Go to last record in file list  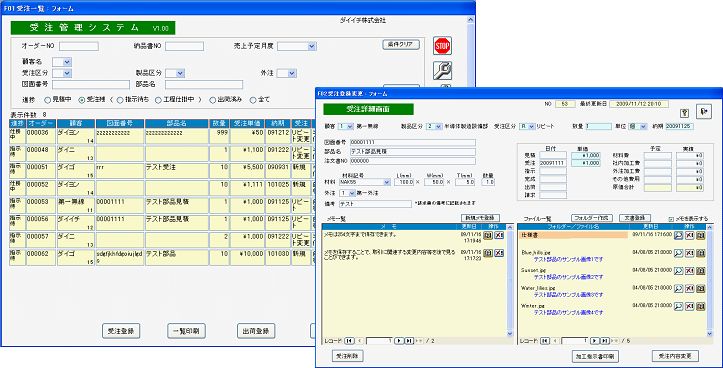604,341
